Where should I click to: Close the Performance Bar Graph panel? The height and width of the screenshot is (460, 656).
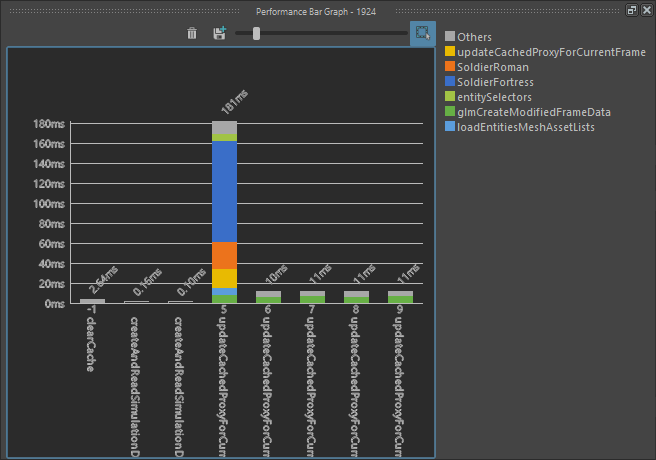[647, 10]
